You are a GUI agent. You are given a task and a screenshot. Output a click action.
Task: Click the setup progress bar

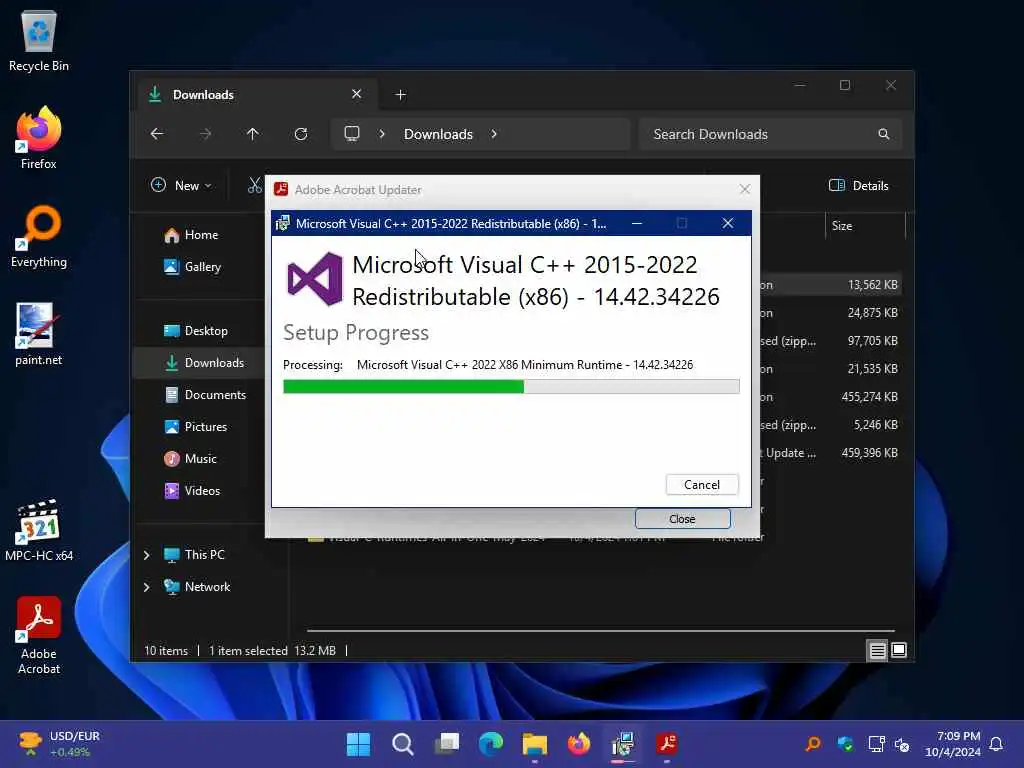[x=511, y=387]
